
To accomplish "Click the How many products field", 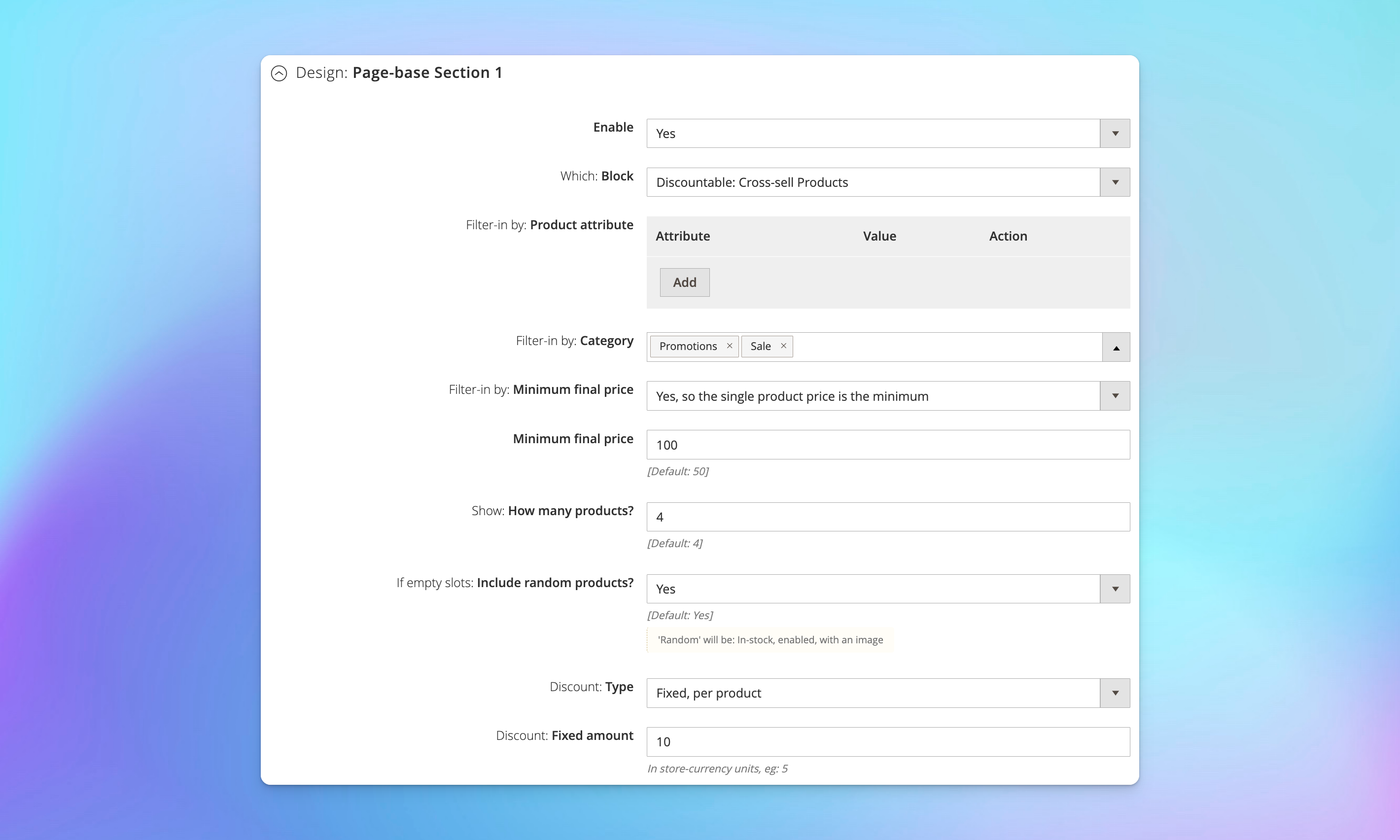I will click(x=888, y=517).
